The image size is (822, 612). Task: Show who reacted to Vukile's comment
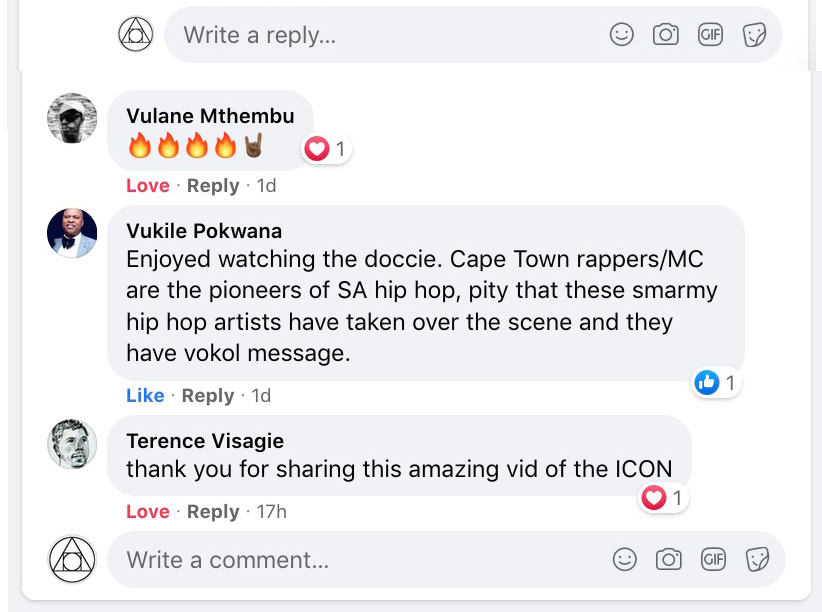pos(716,382)
